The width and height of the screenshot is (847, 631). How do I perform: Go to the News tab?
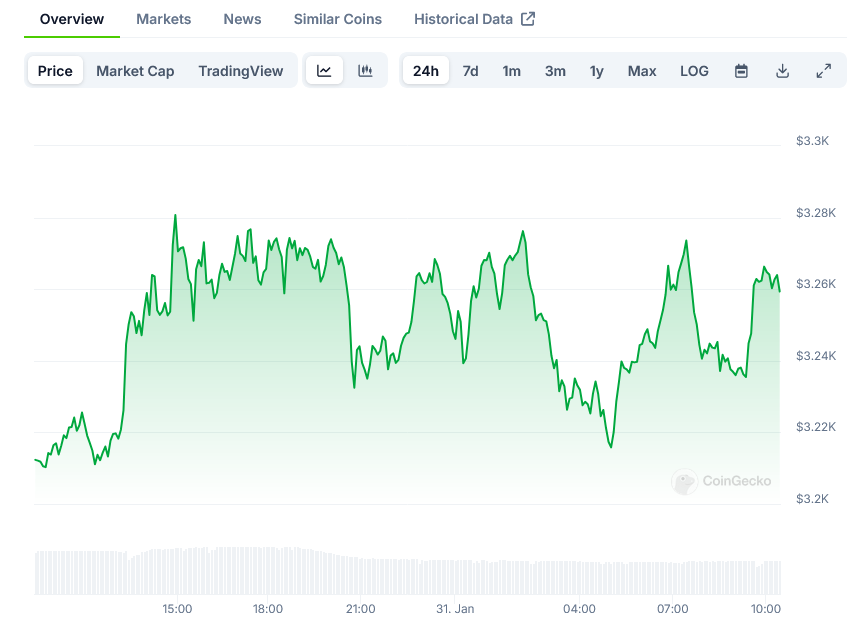[242, 19]
